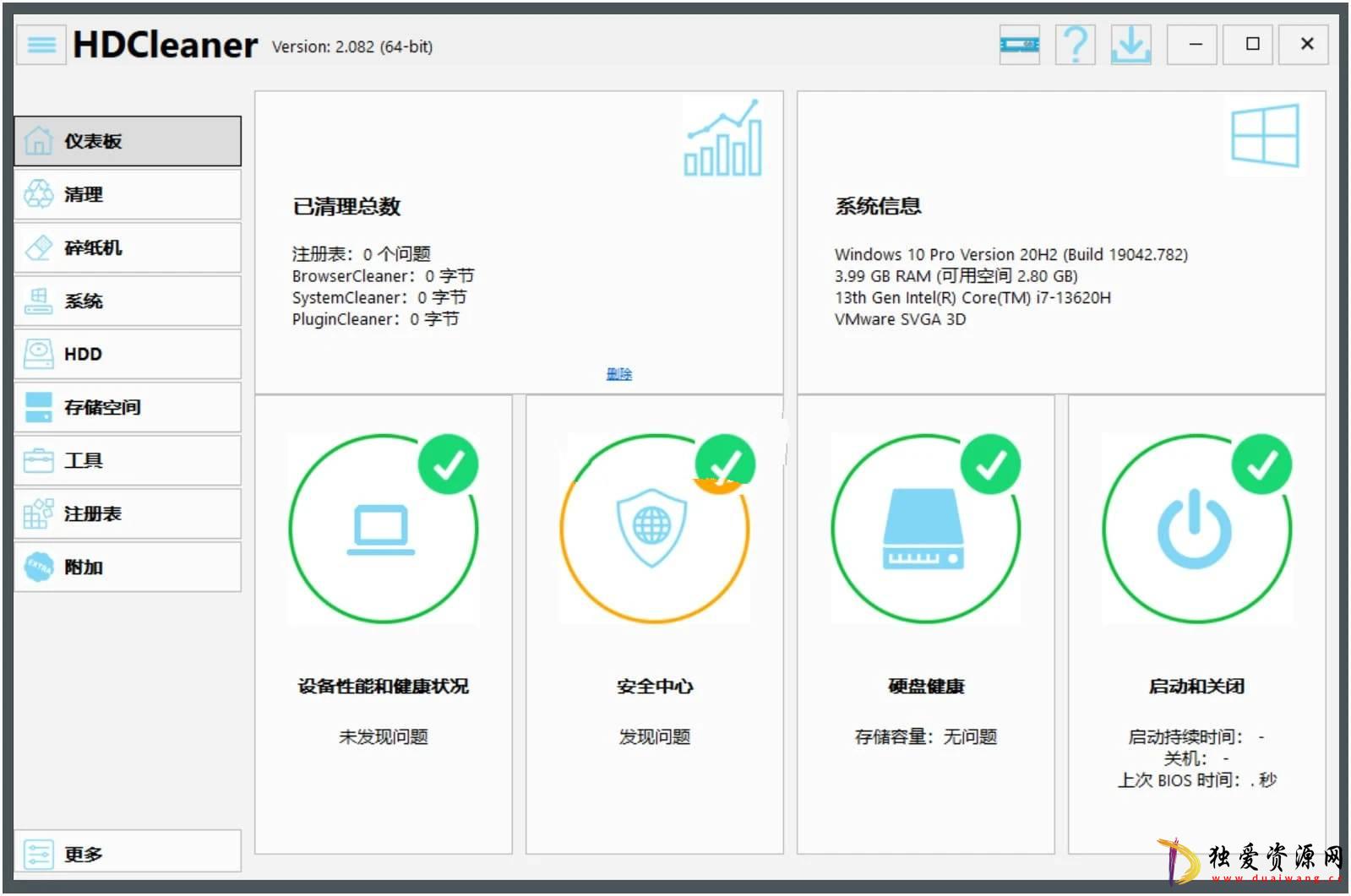The width and height of the screenshot is (1351, 896).
Task: Open help with the question mark icon
Action: (1075, 45)
